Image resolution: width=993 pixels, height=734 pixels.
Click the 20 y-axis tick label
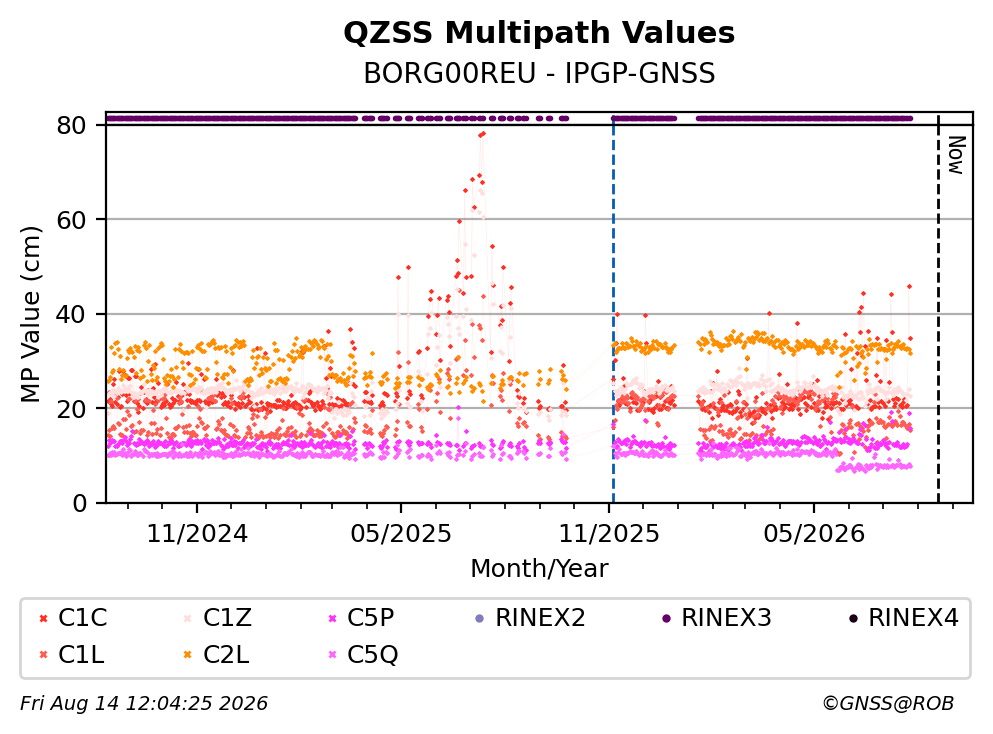coord(71,408)
